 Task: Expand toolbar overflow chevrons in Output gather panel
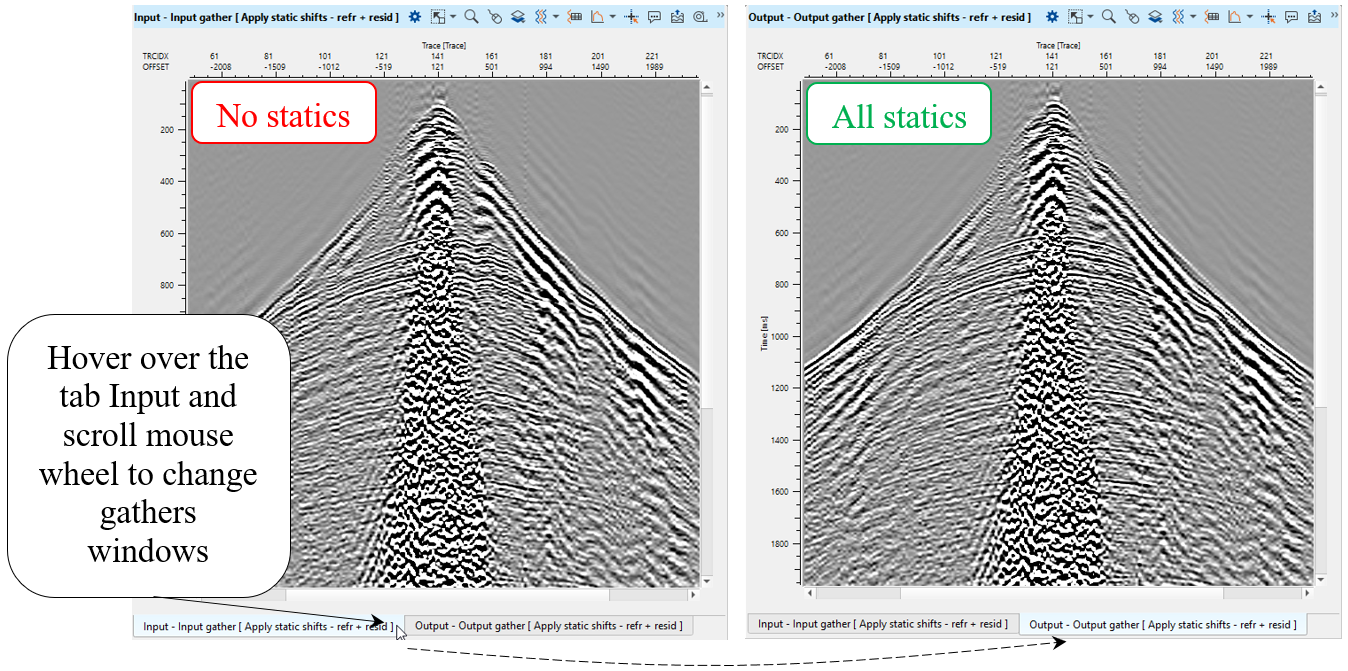pos(1335,15)
